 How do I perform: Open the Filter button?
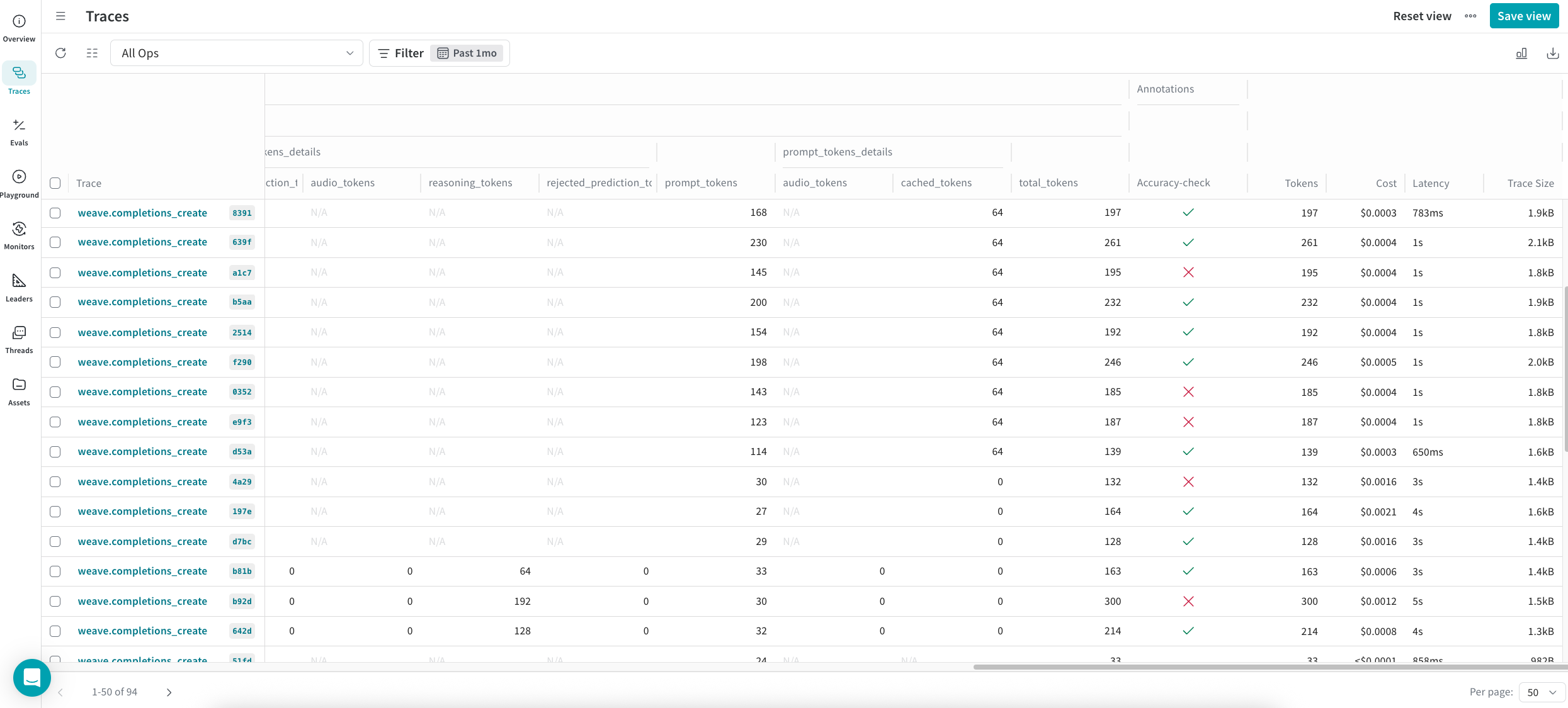click(401, 53)
